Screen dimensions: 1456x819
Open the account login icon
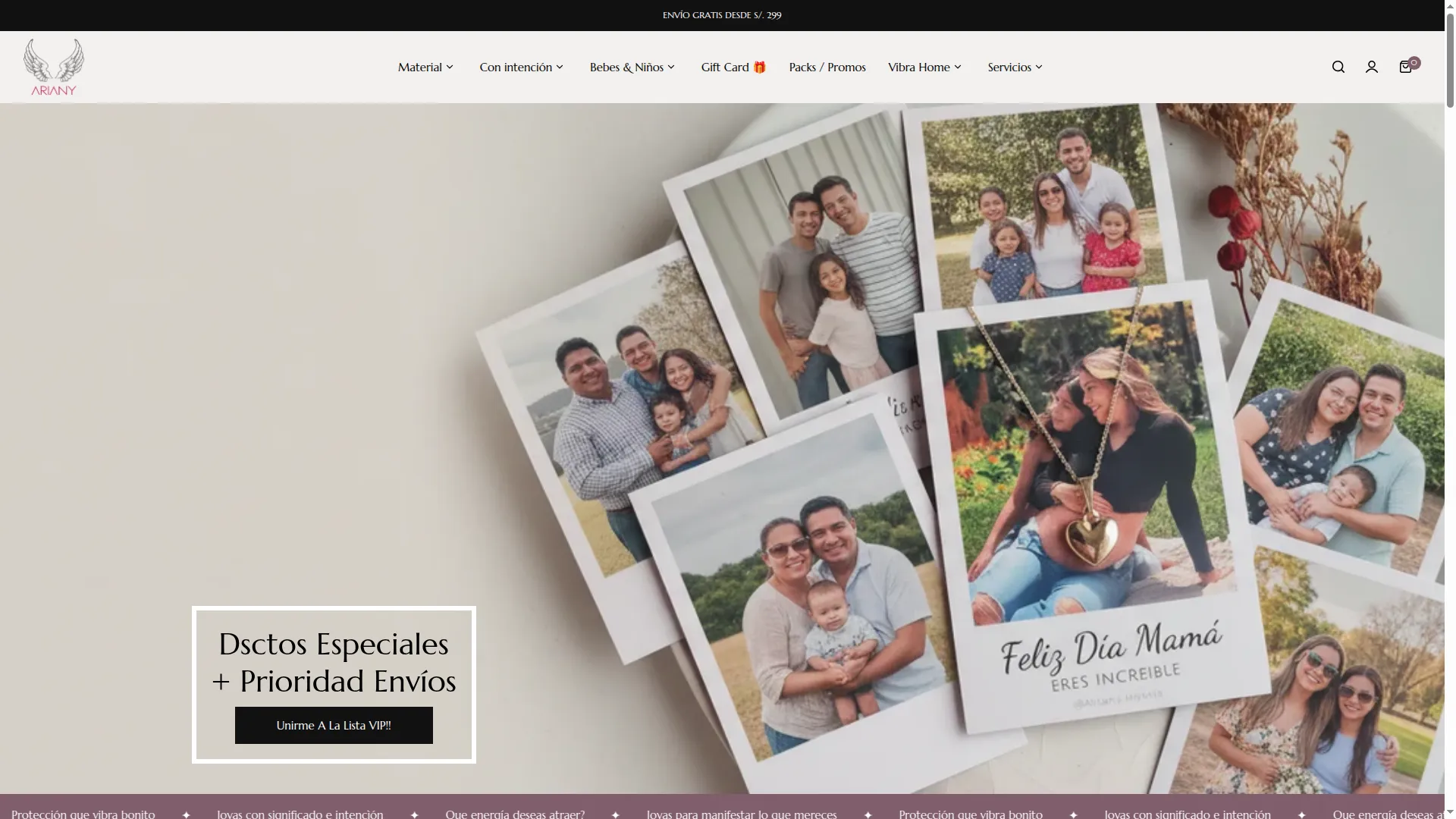(1372, 67)
